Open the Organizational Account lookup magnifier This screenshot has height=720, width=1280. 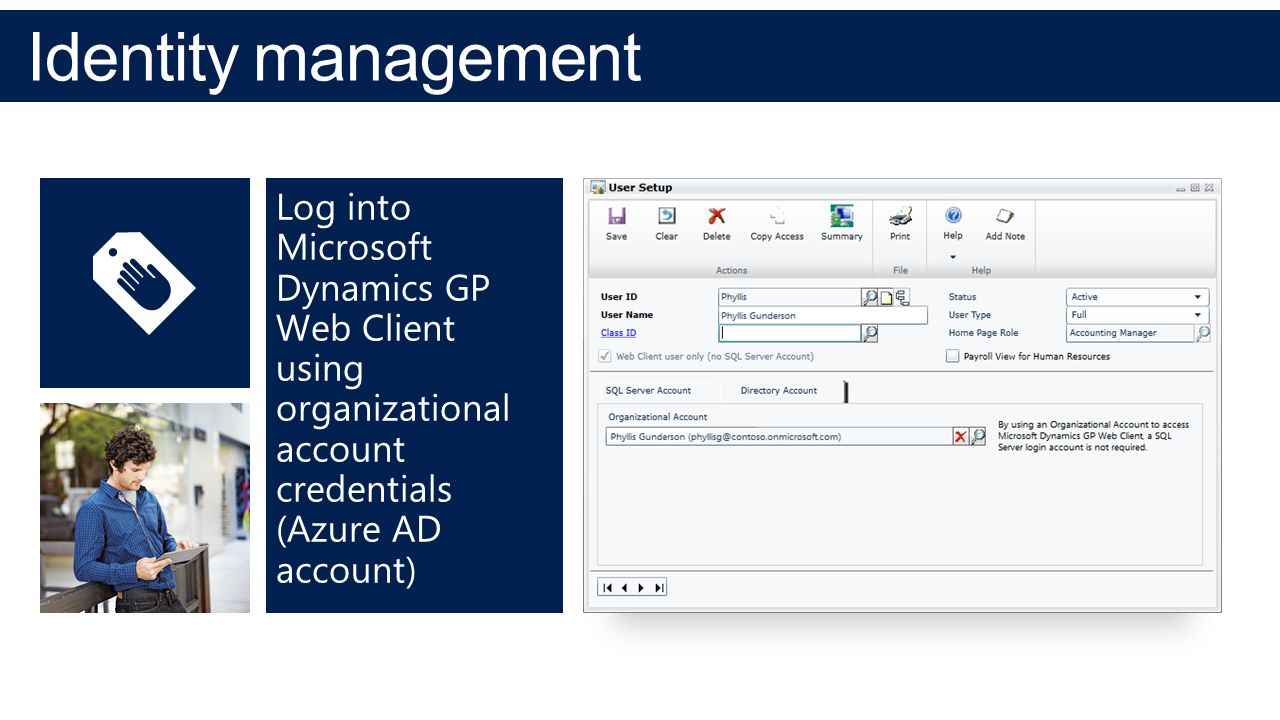pyautogui.click(x=978, y=437)
